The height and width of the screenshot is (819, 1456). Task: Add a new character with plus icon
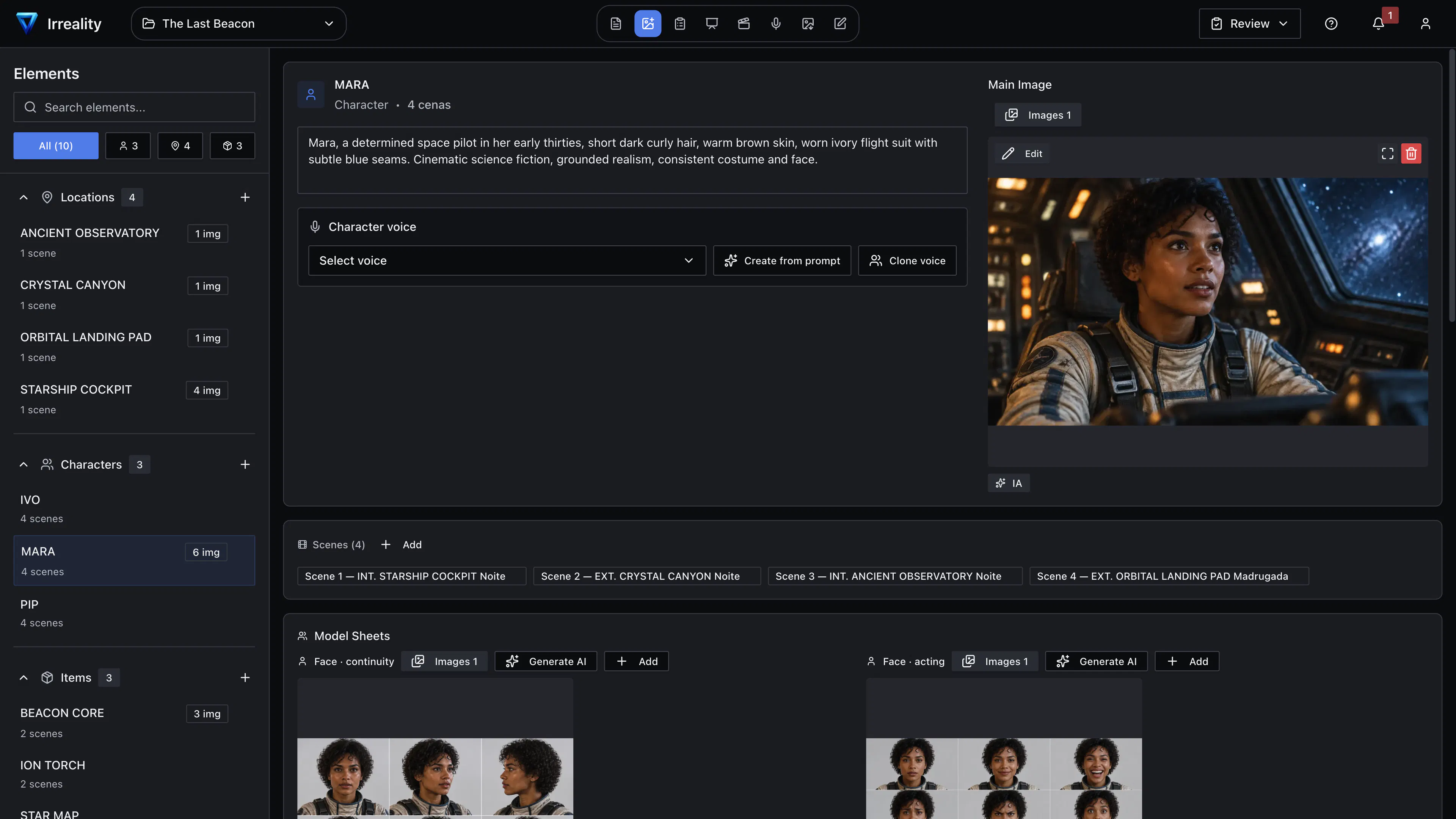245,464
